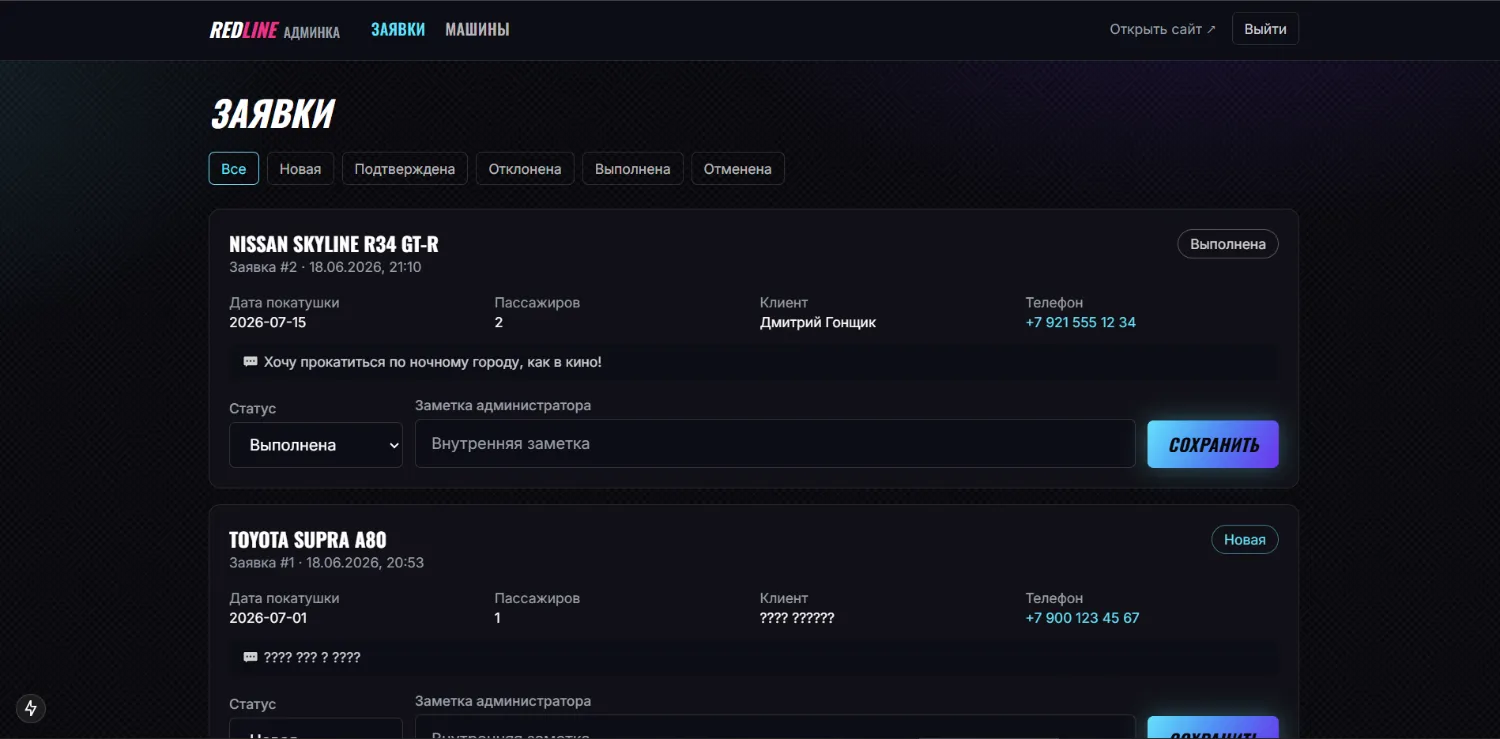
Task: Click the ride date 2026-07-01
Action: (268, 618)
